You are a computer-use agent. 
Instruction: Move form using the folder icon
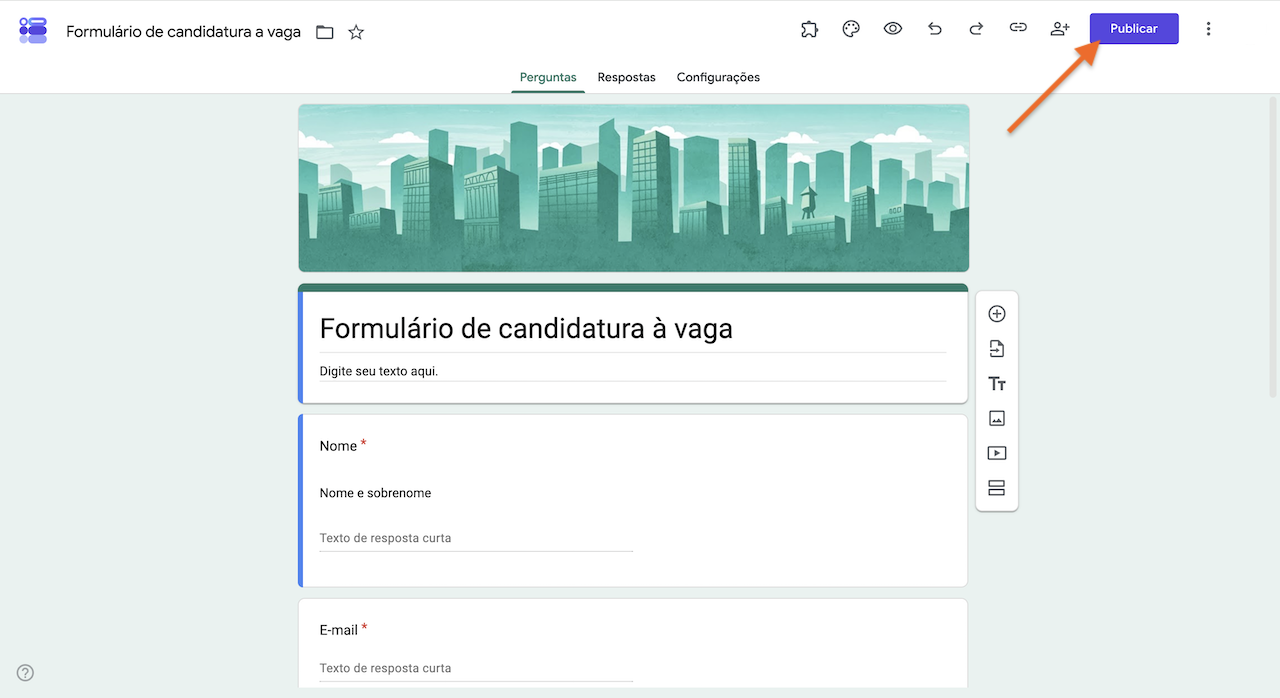tap(325, 32)
